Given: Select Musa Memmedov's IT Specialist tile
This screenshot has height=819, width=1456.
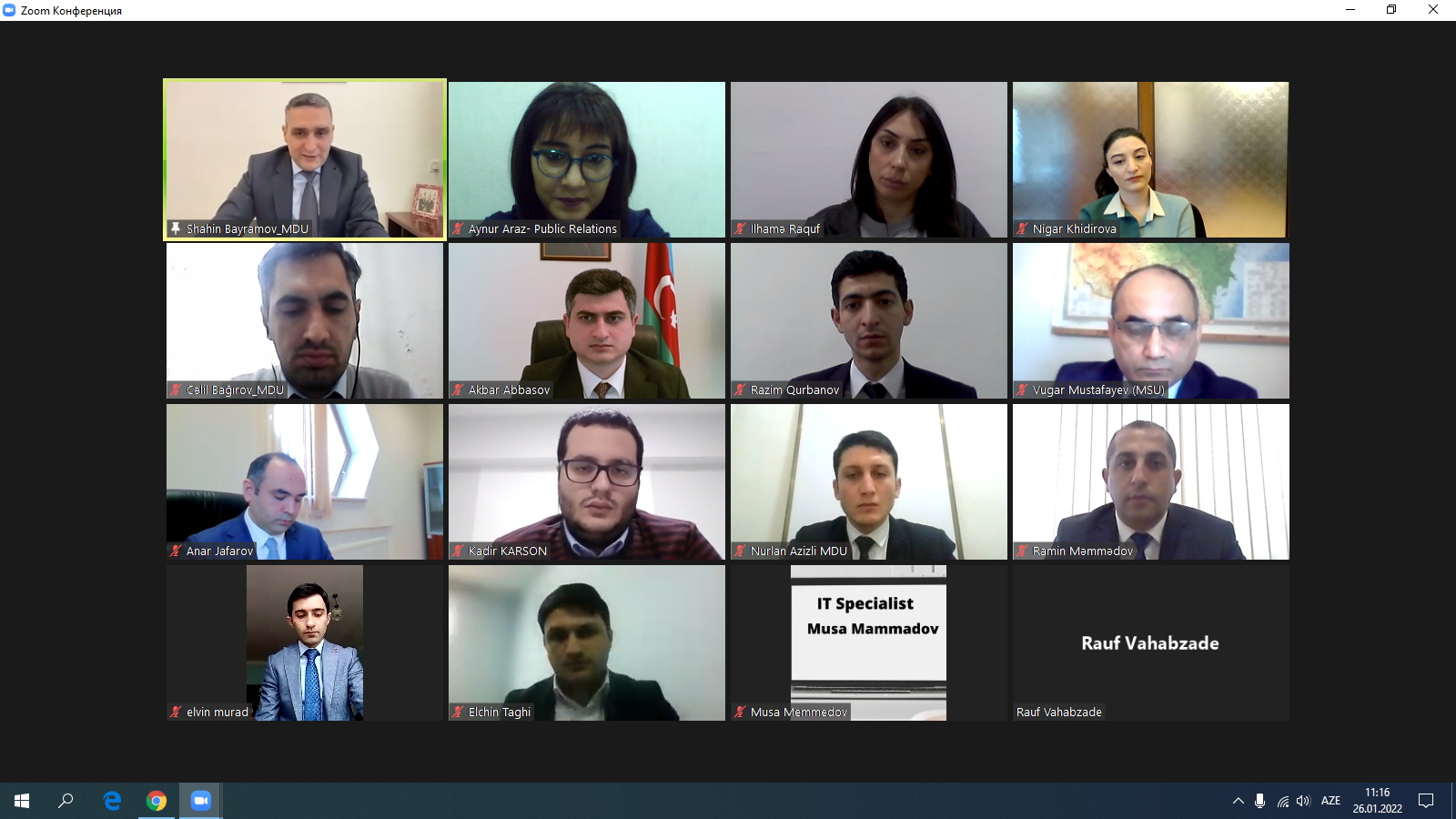Looking at the screenshot, I should point(869,642).
